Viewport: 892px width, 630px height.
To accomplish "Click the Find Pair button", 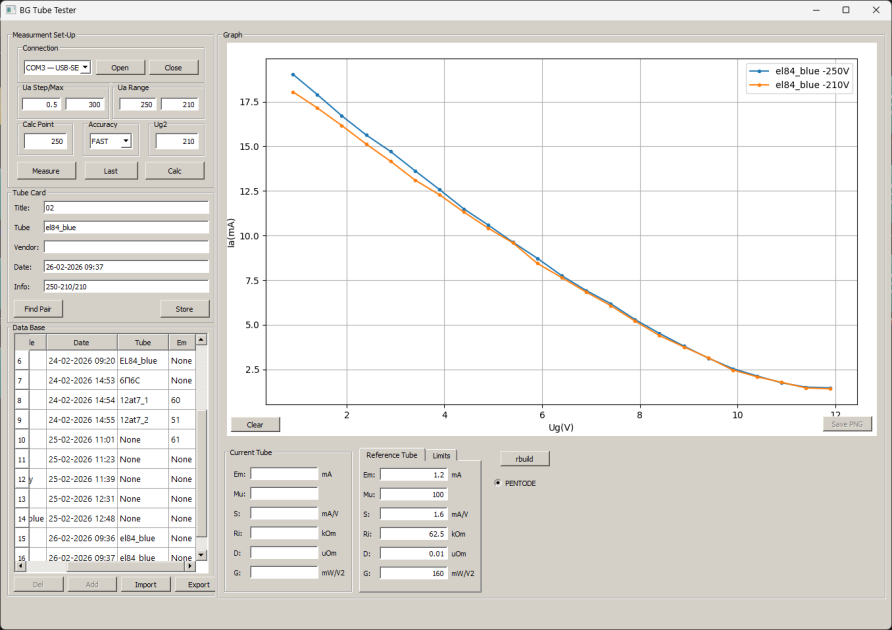I will coord(38,309).
